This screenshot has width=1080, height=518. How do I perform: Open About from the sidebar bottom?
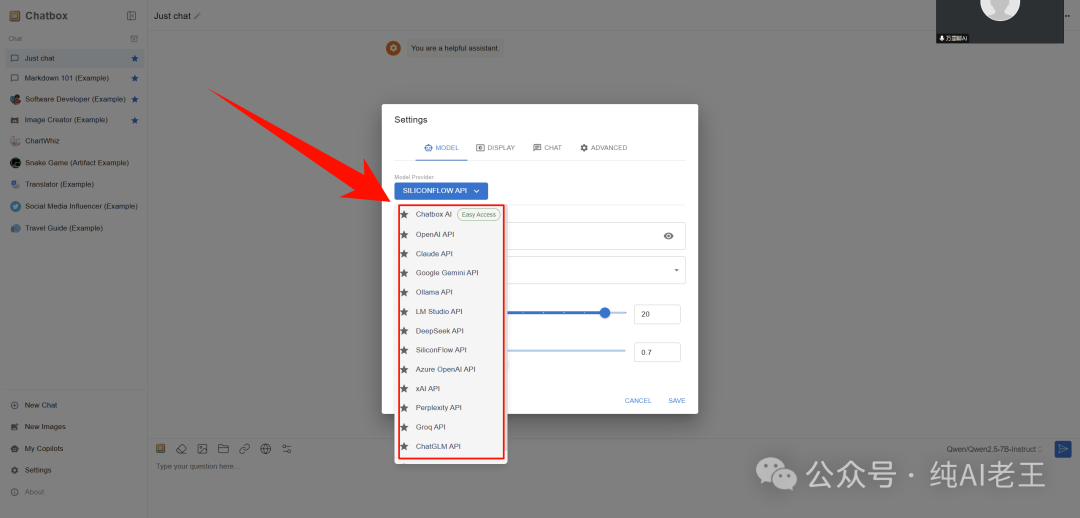click(x=74, y=492)
